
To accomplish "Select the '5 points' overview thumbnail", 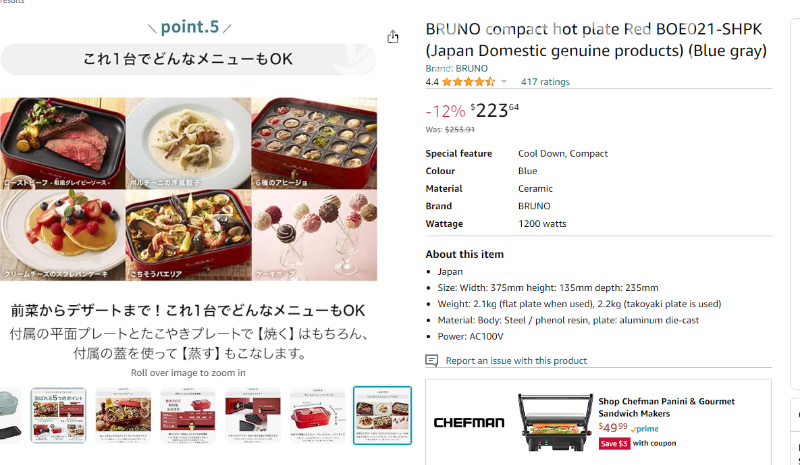I will click(58, 415).
